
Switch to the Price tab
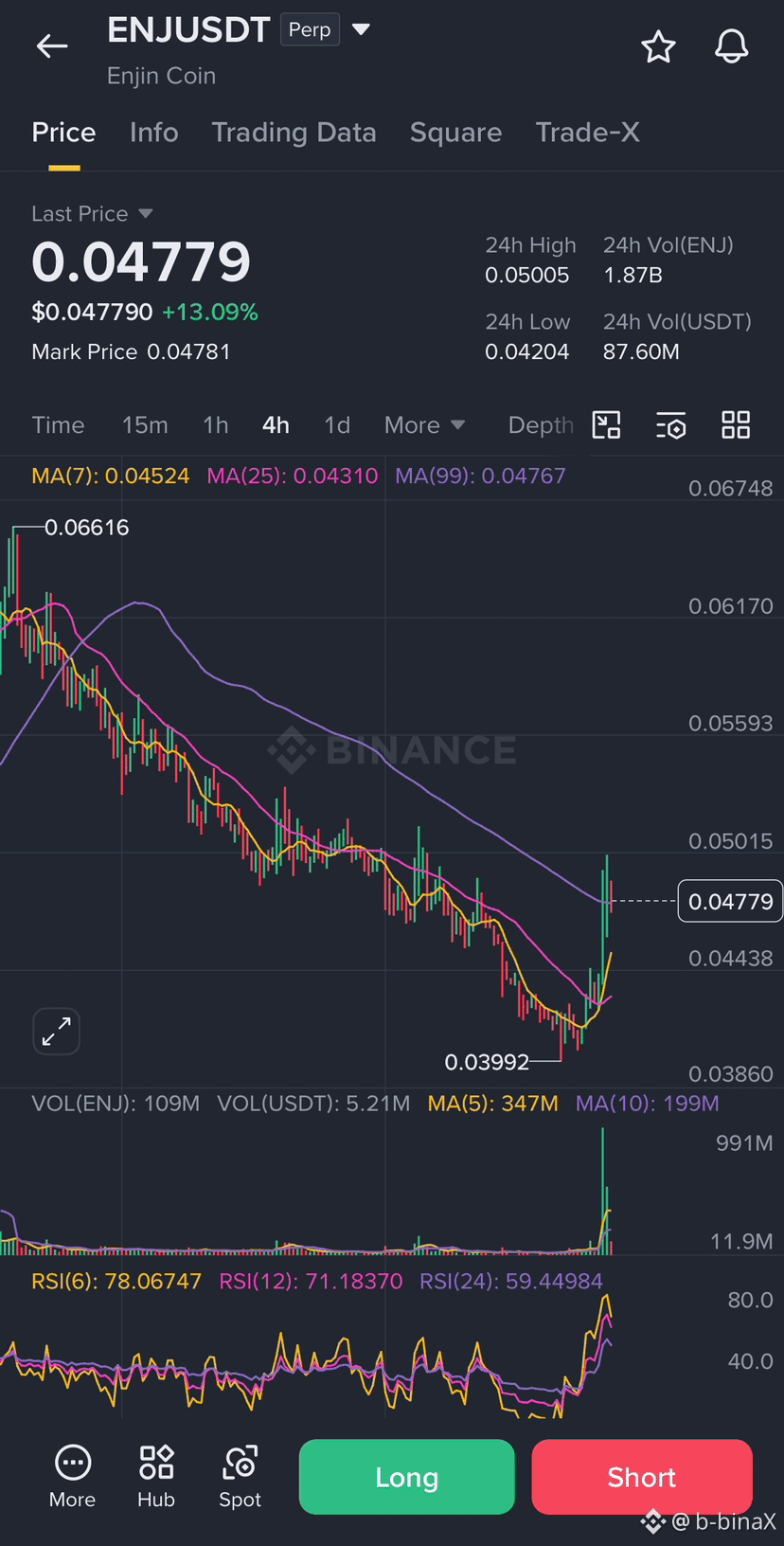pyautogui.click(x=63, y=133)
